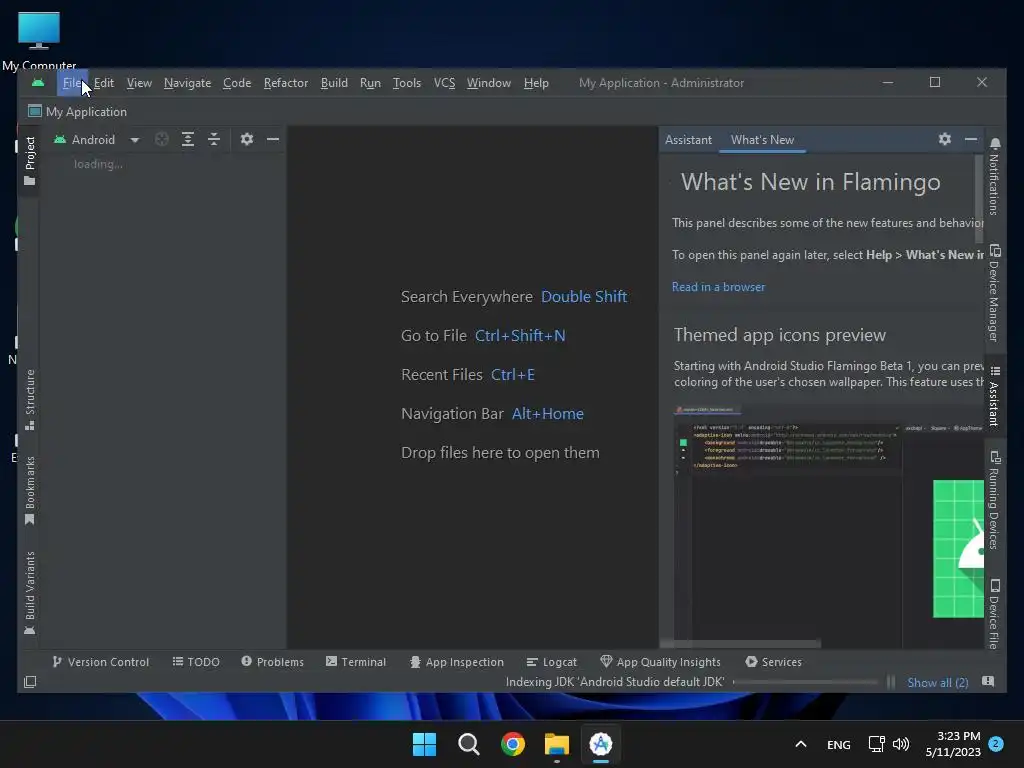Click the indexing progress bar
This screenshot has width=1024, height=768.
click(805, 682)
